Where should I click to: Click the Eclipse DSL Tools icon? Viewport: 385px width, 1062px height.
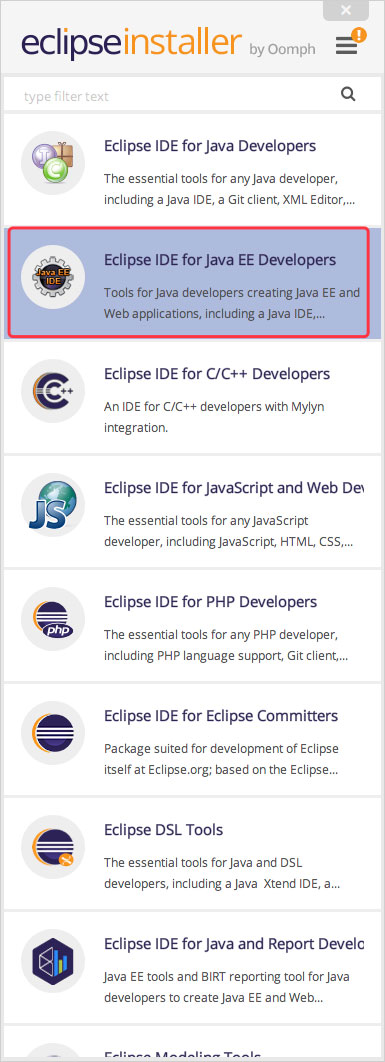coord(53,847)
